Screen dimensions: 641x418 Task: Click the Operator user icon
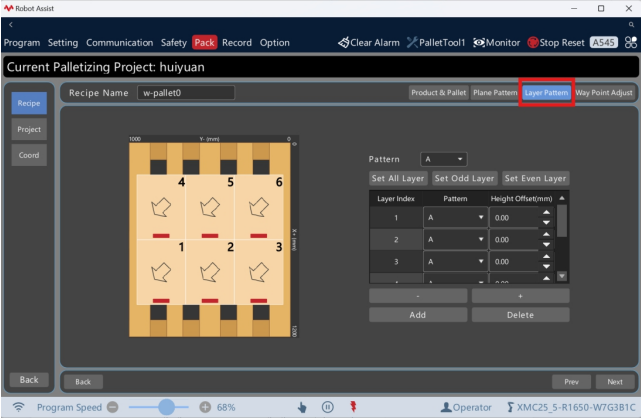pyautogui.click(x=446, y=407)
